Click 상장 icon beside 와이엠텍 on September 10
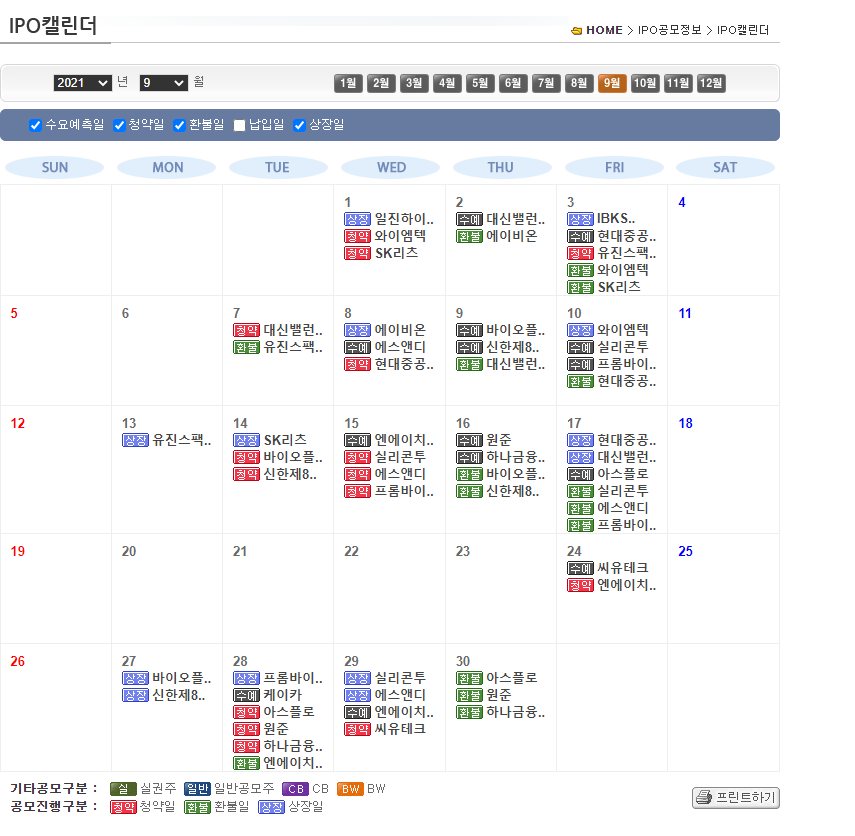The image size is (855, 836). [580, 330]
